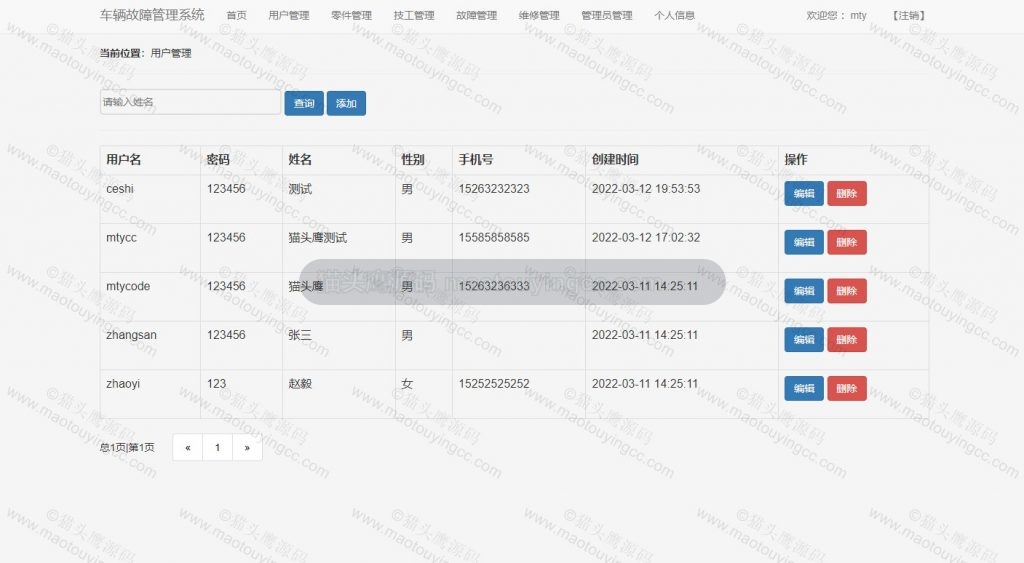Click the gender cell 女 for zhaoyi
The width and height of the screenshot is (1024, 563).
407,384
